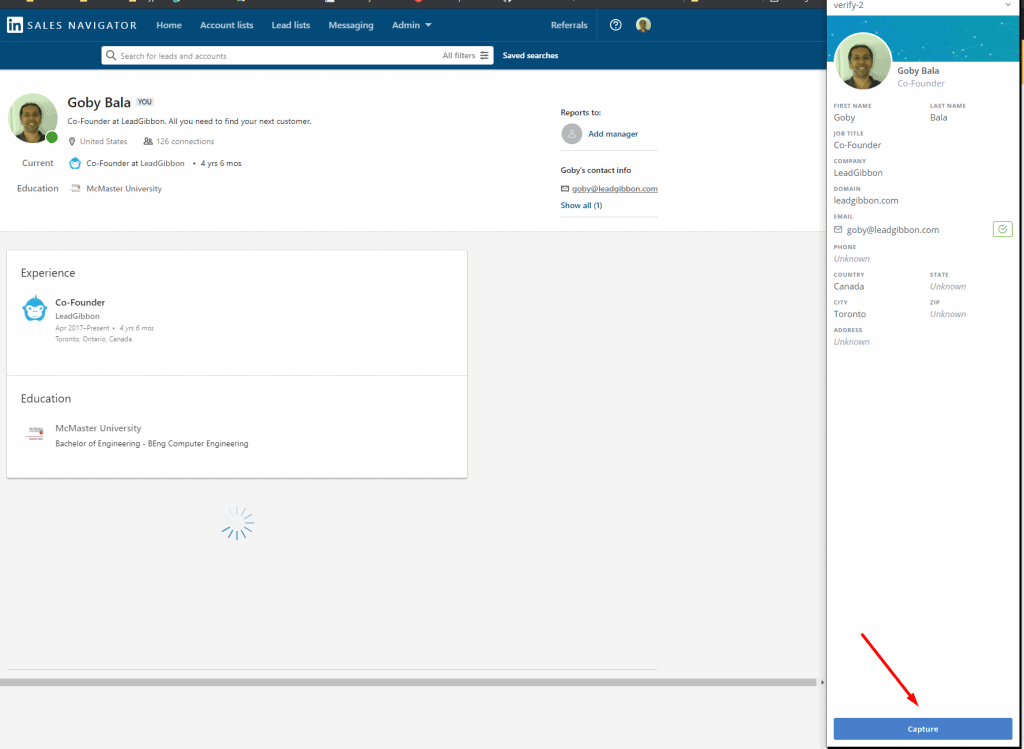Click the profile avatar in navigation bar
The width and height of the screenshot is (1024, 749).
643,25
